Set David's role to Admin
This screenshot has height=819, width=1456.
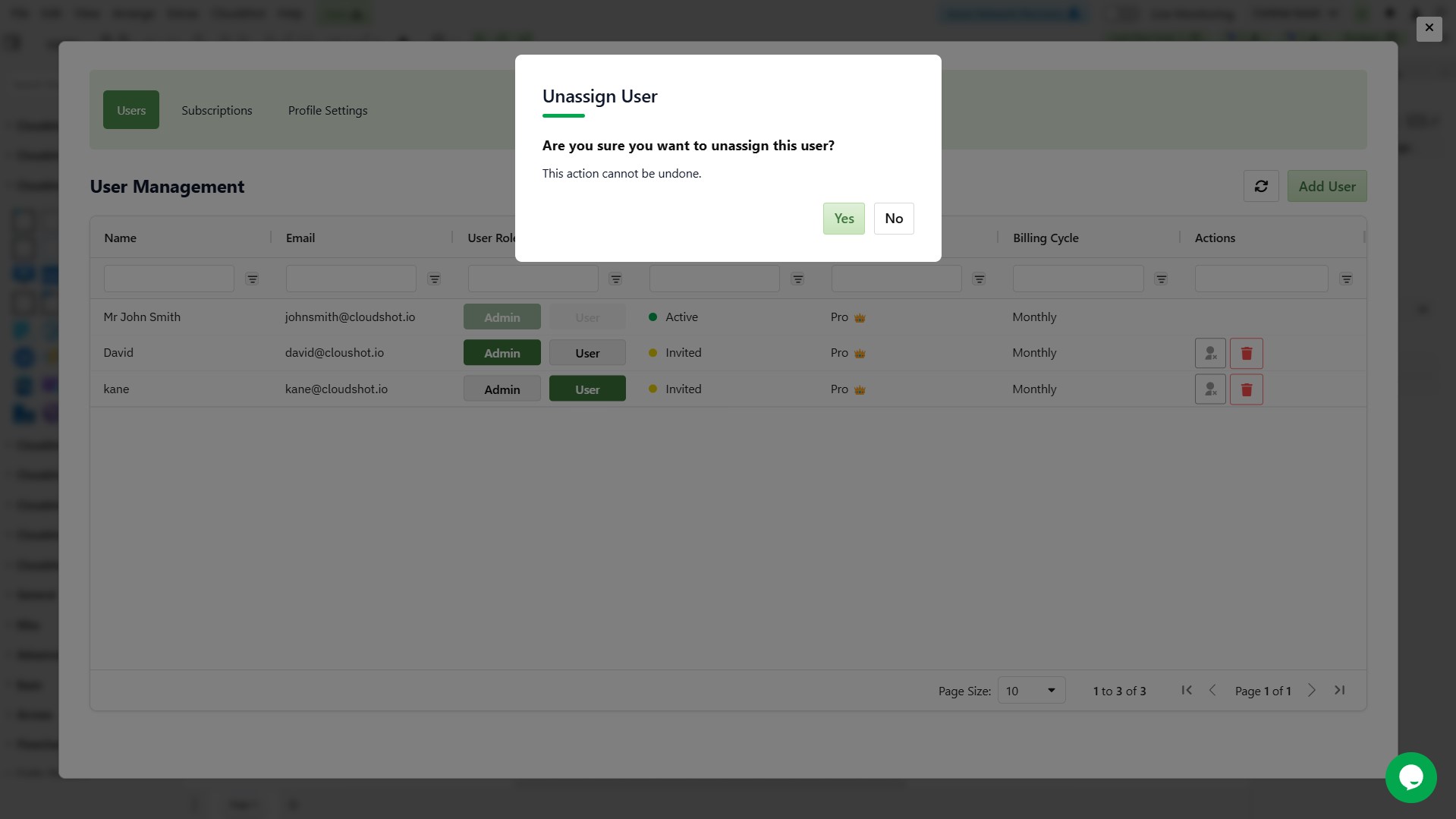coord(502,353)
